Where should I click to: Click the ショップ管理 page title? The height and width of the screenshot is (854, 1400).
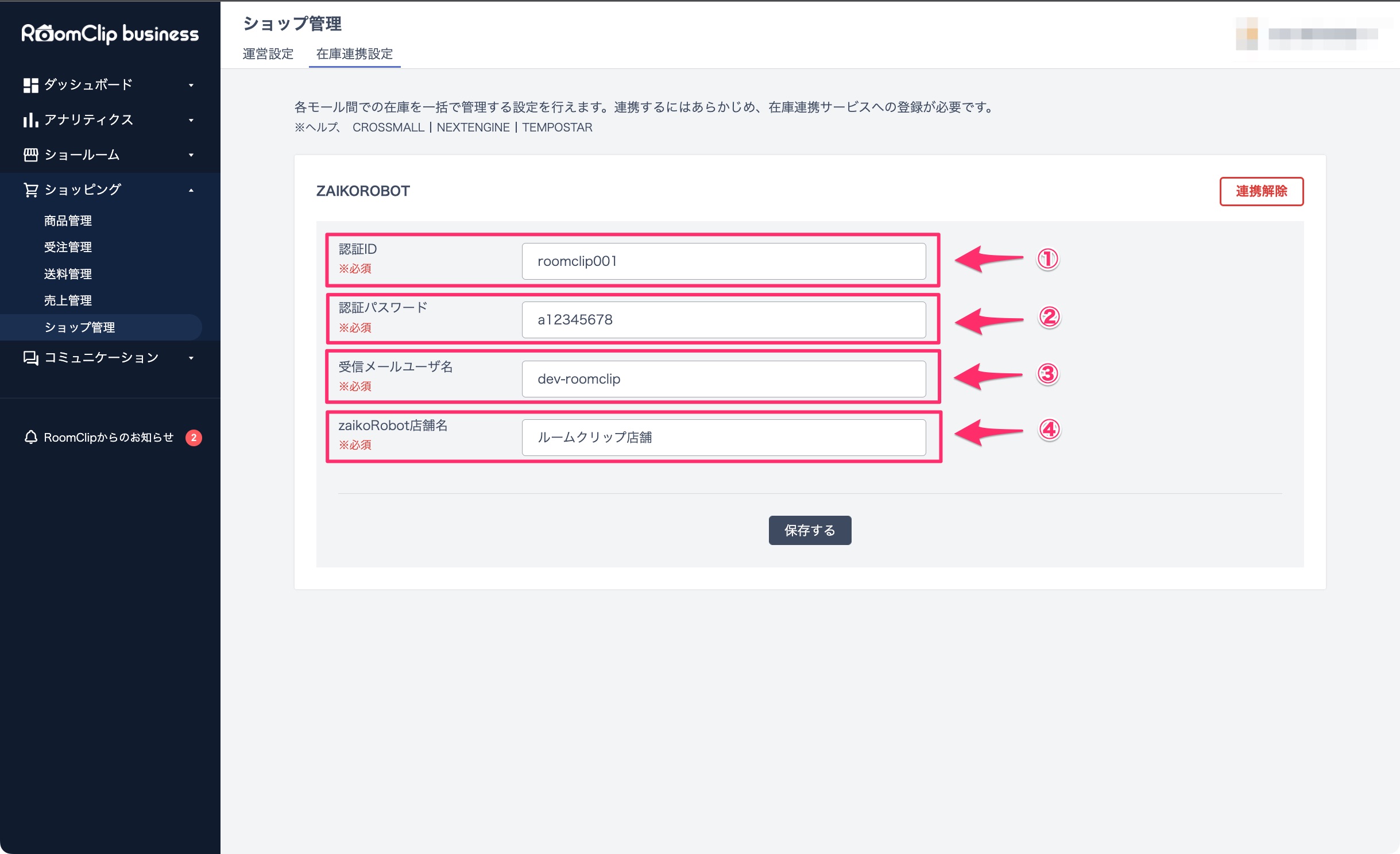click(292, 24)
